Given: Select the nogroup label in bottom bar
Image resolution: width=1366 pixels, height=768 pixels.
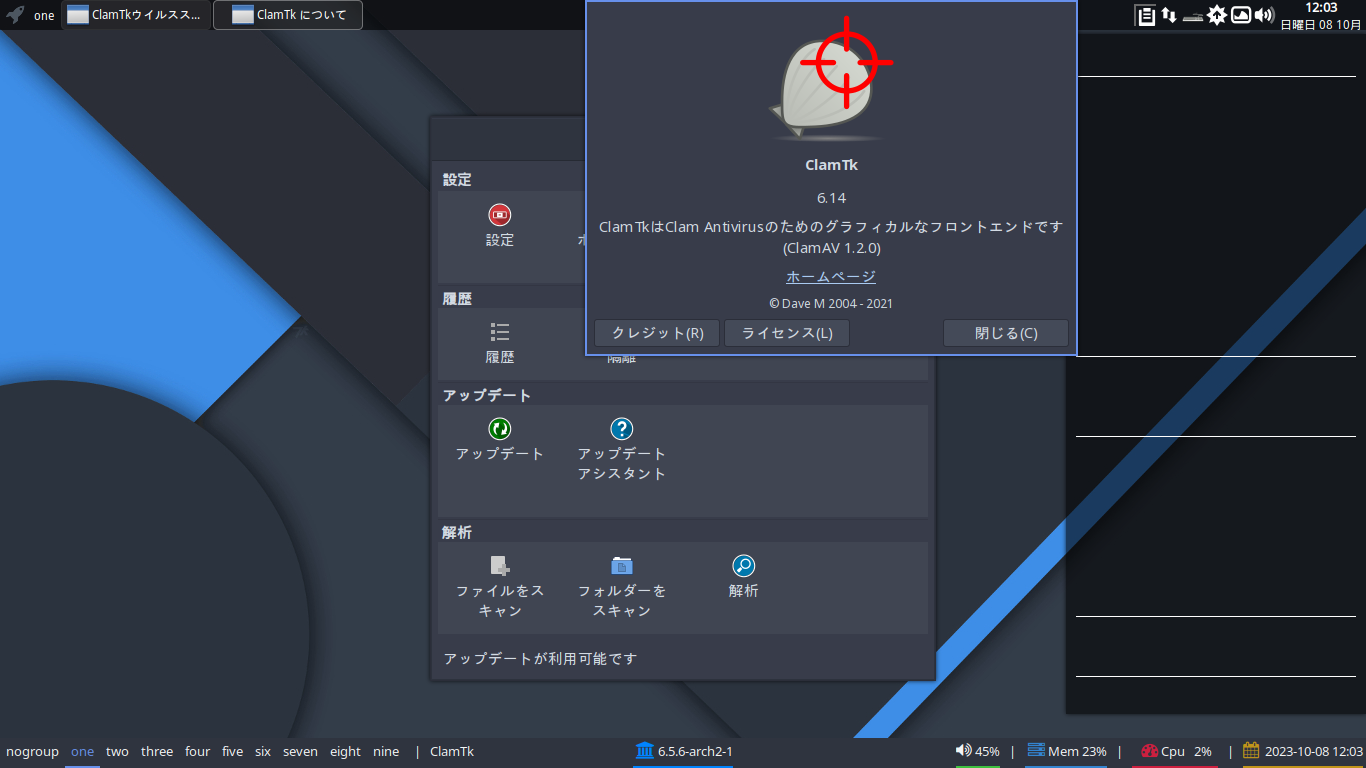Looking at the screenshot, I should pyautogui.click(x=33, y=752).
